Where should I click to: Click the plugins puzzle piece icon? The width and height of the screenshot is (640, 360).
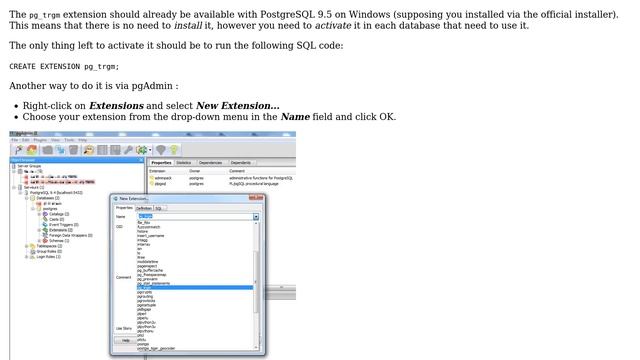coord(142,150)
